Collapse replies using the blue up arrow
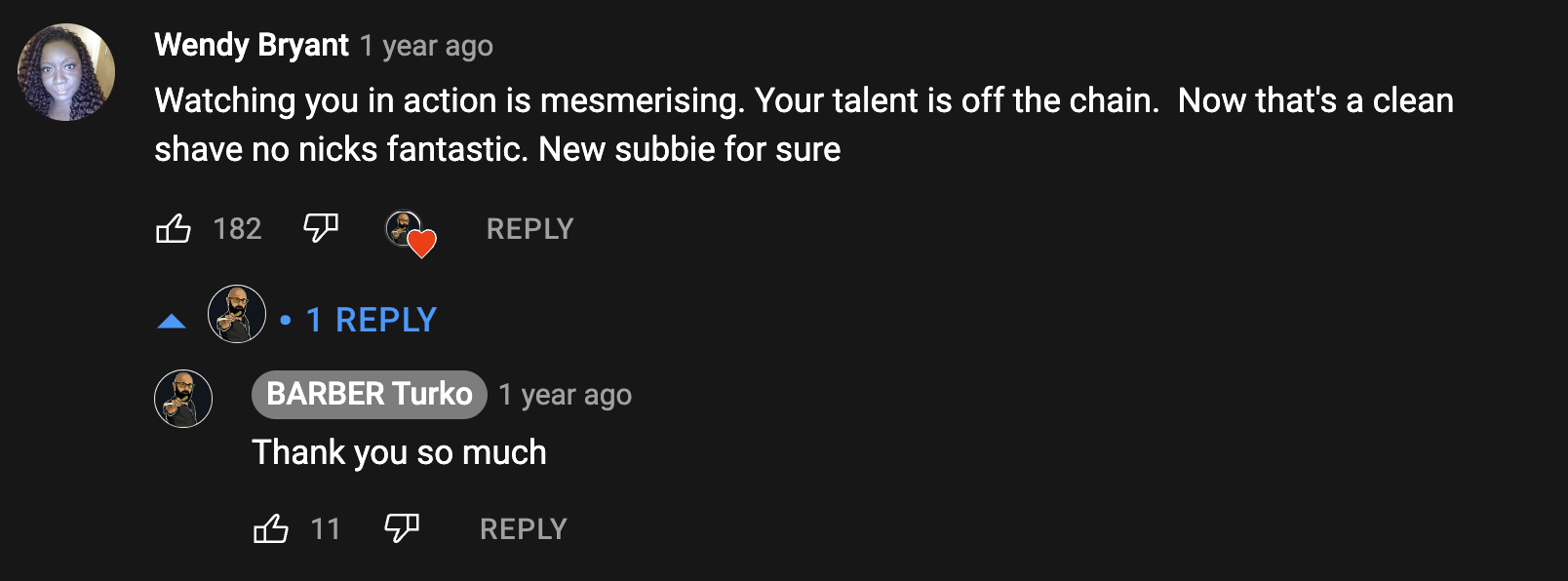 (x=172, y=321)
